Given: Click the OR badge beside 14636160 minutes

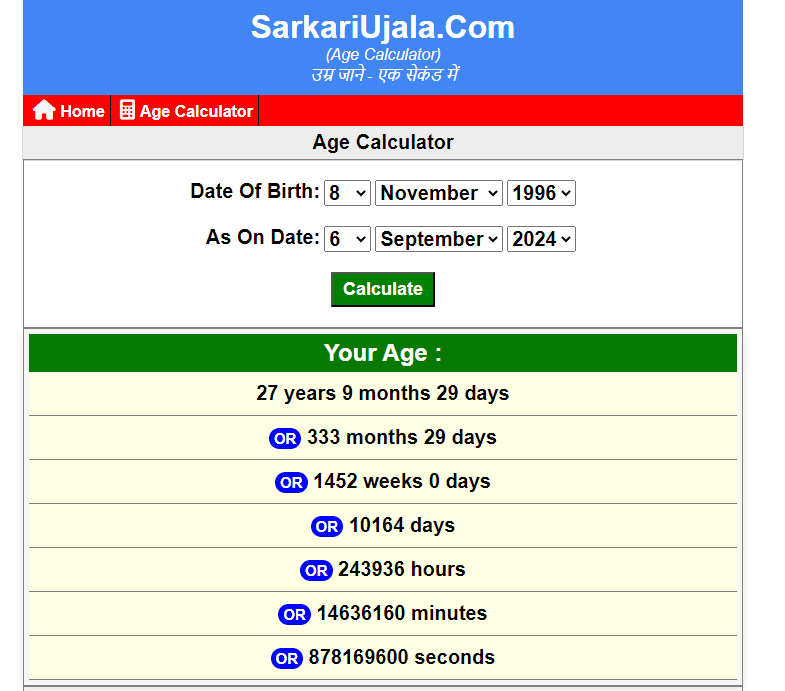Looking at the screenshot, I should pyautogui.click(x=294, y=615).
